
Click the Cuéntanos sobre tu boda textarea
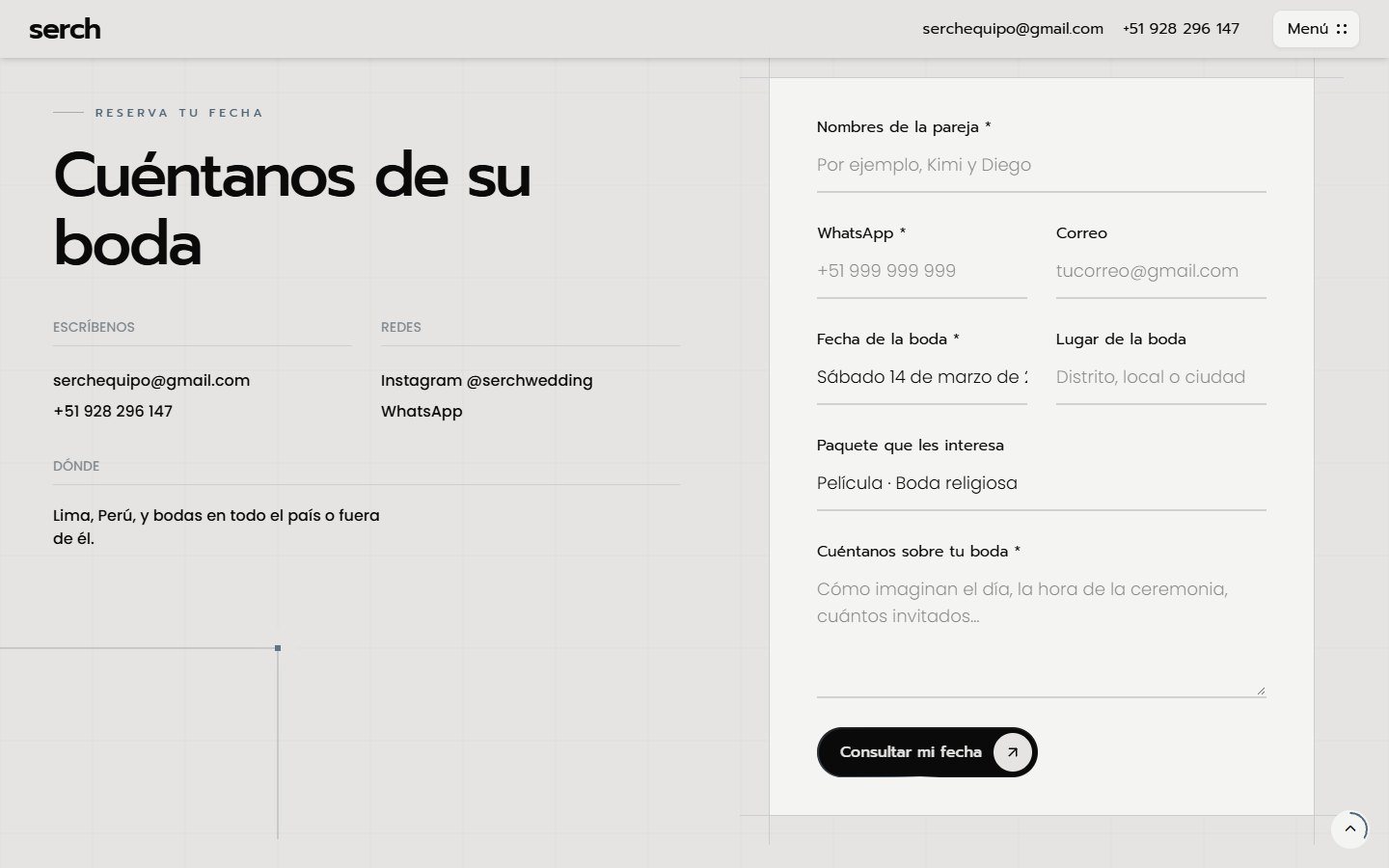click(1041, 633)
